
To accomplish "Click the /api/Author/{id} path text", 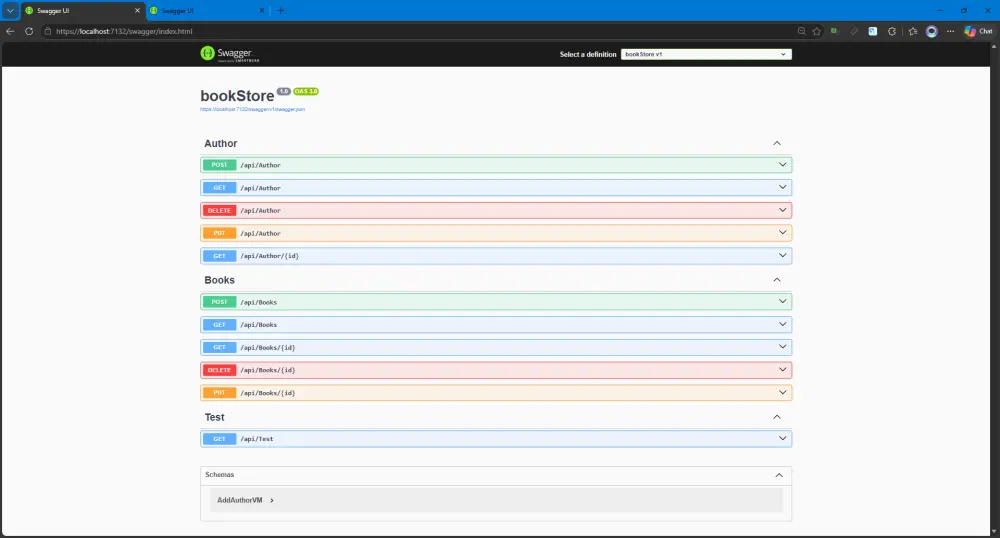I will (269, 256).
